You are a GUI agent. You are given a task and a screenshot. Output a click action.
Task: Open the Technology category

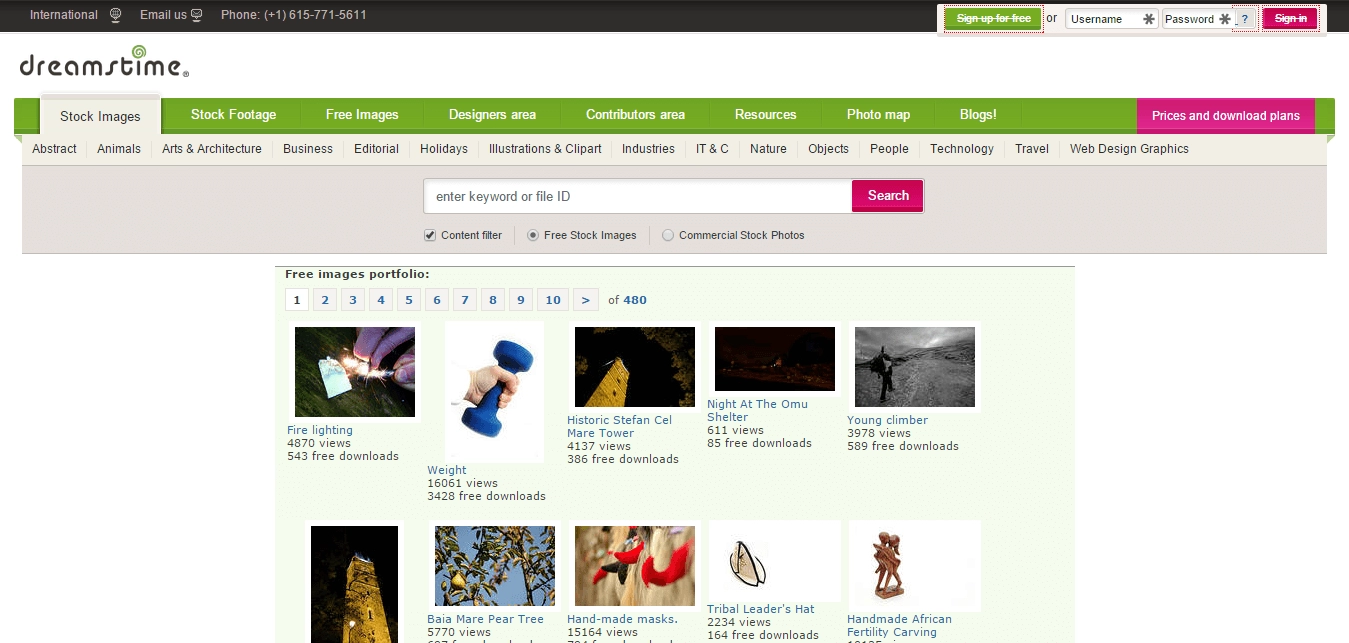[x=962, y=149]
